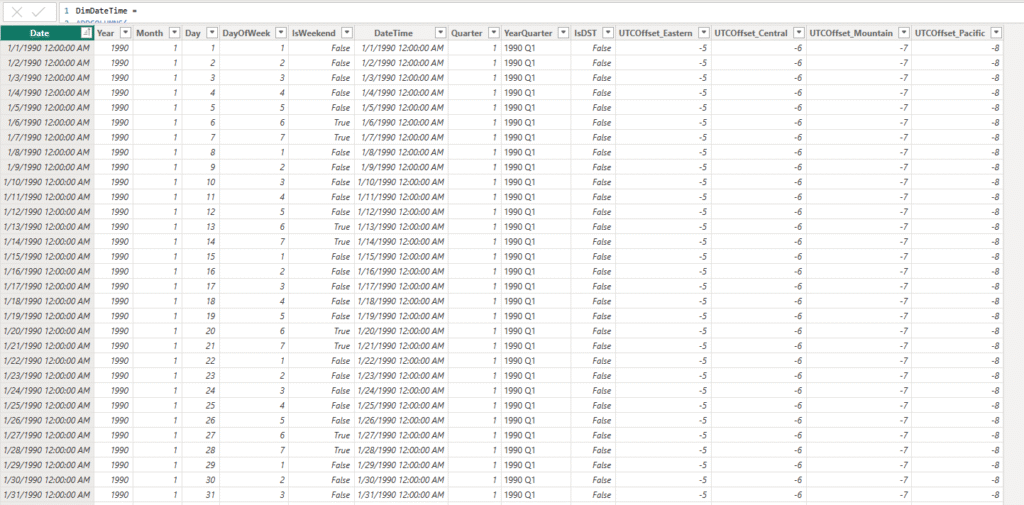Select Date cell 1/31/1990 12:00:00 AM

[x=48, y=495]
